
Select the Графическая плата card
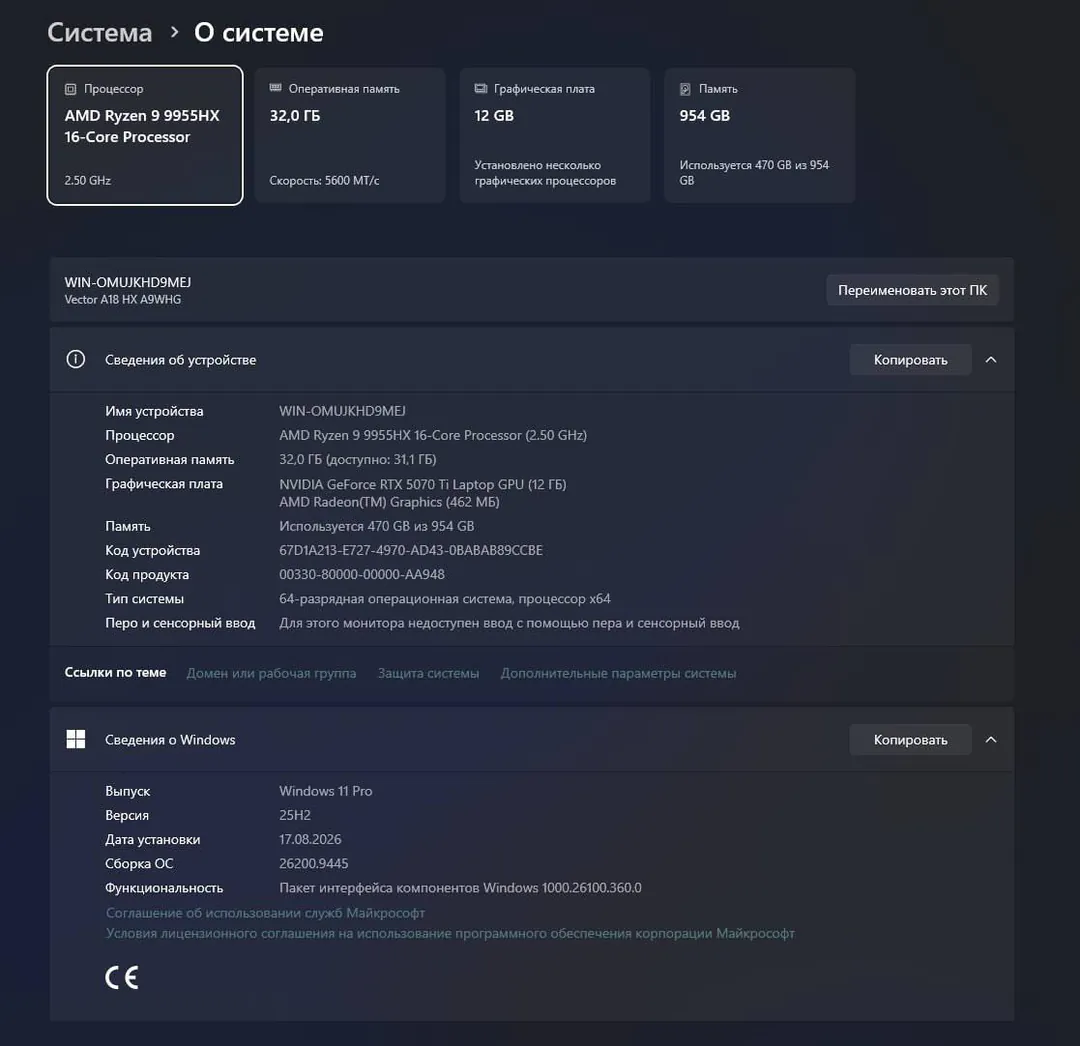coord(555,135)
